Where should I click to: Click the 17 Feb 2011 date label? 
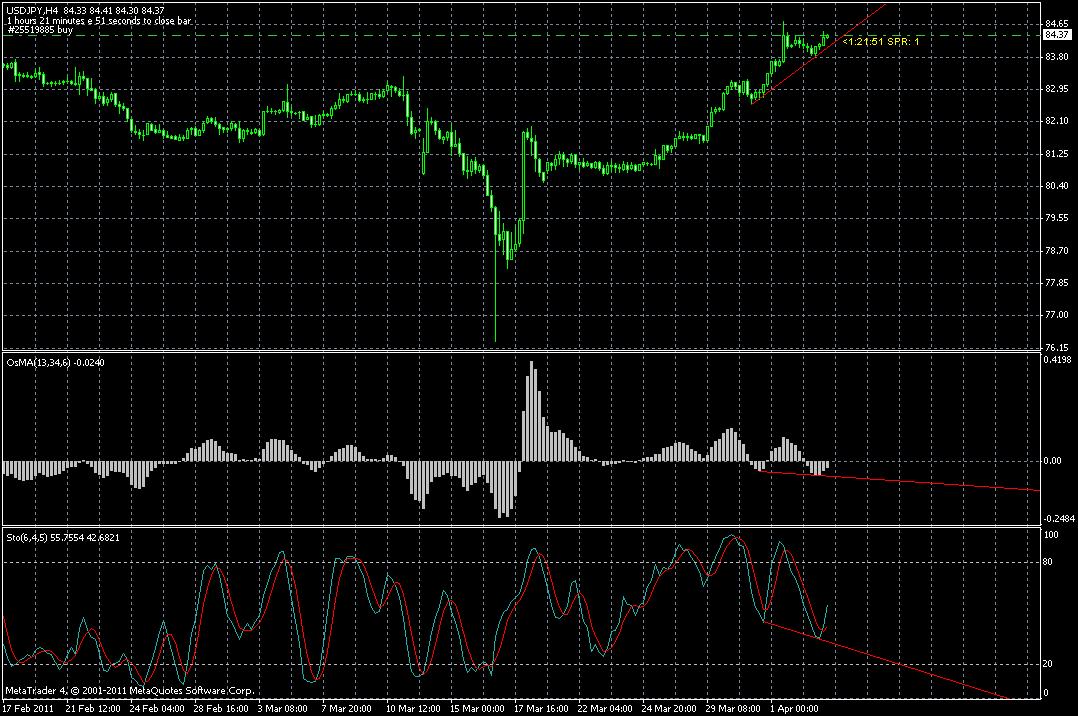pos(28,708)
